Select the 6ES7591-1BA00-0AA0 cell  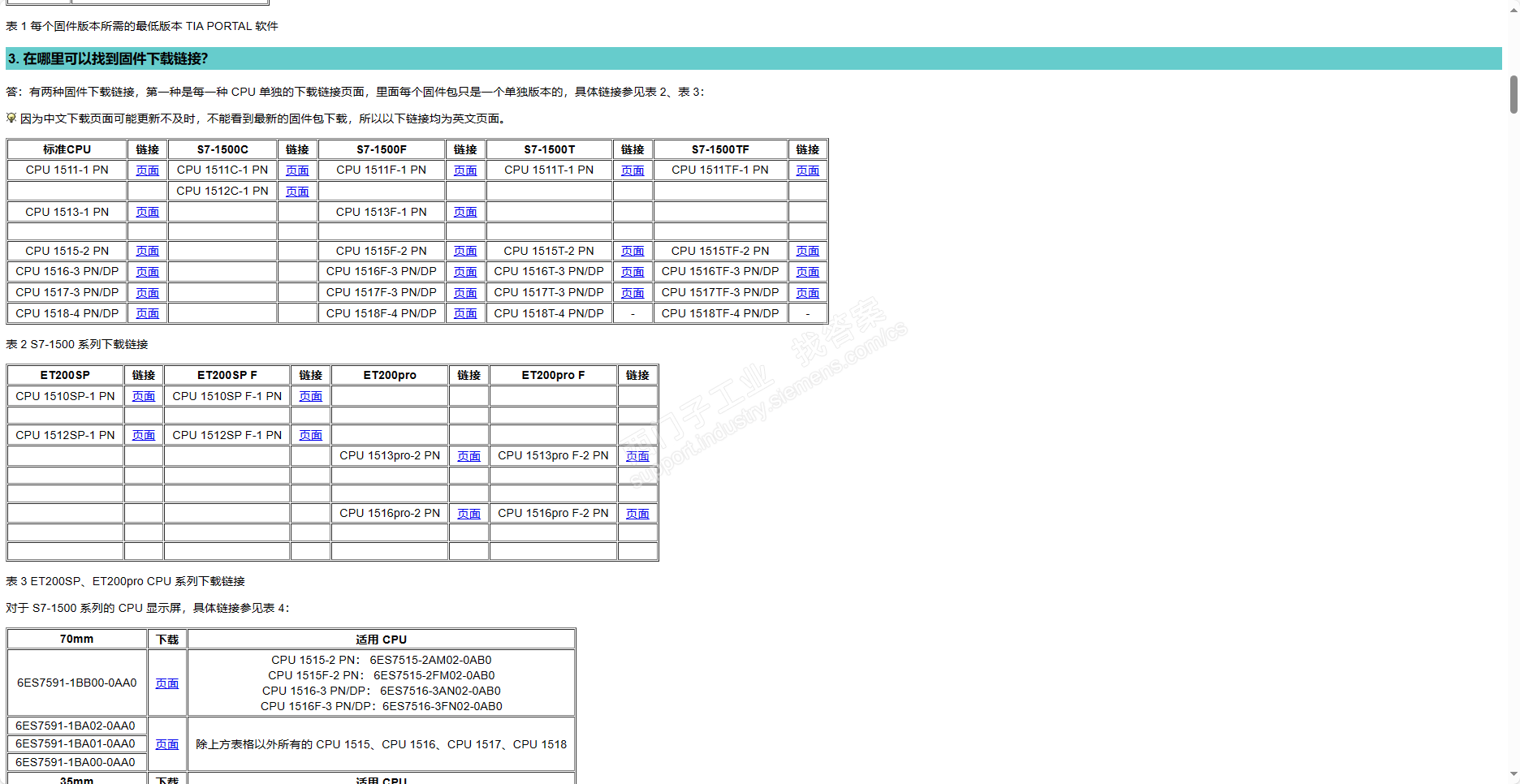(x=76, y=762)
